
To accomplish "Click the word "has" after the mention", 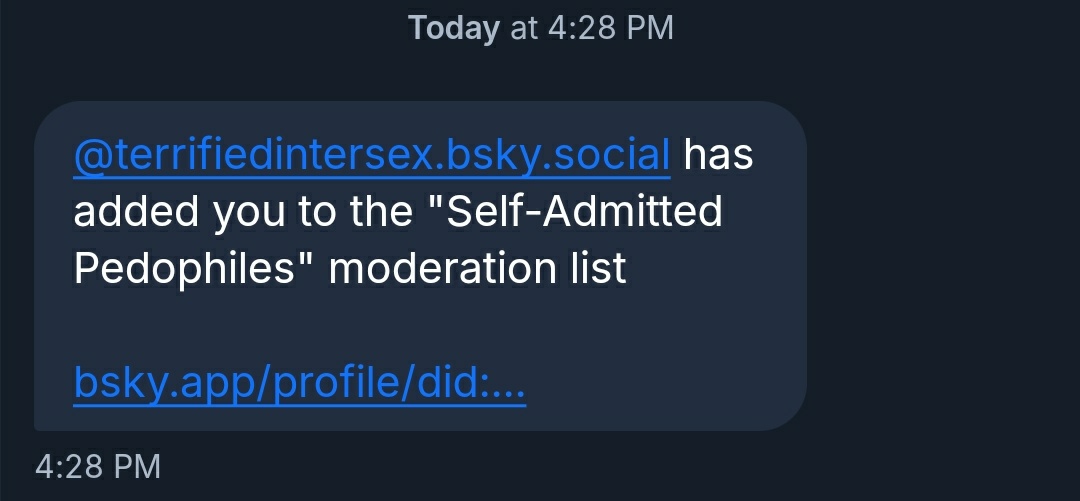I will pos(718,155).
